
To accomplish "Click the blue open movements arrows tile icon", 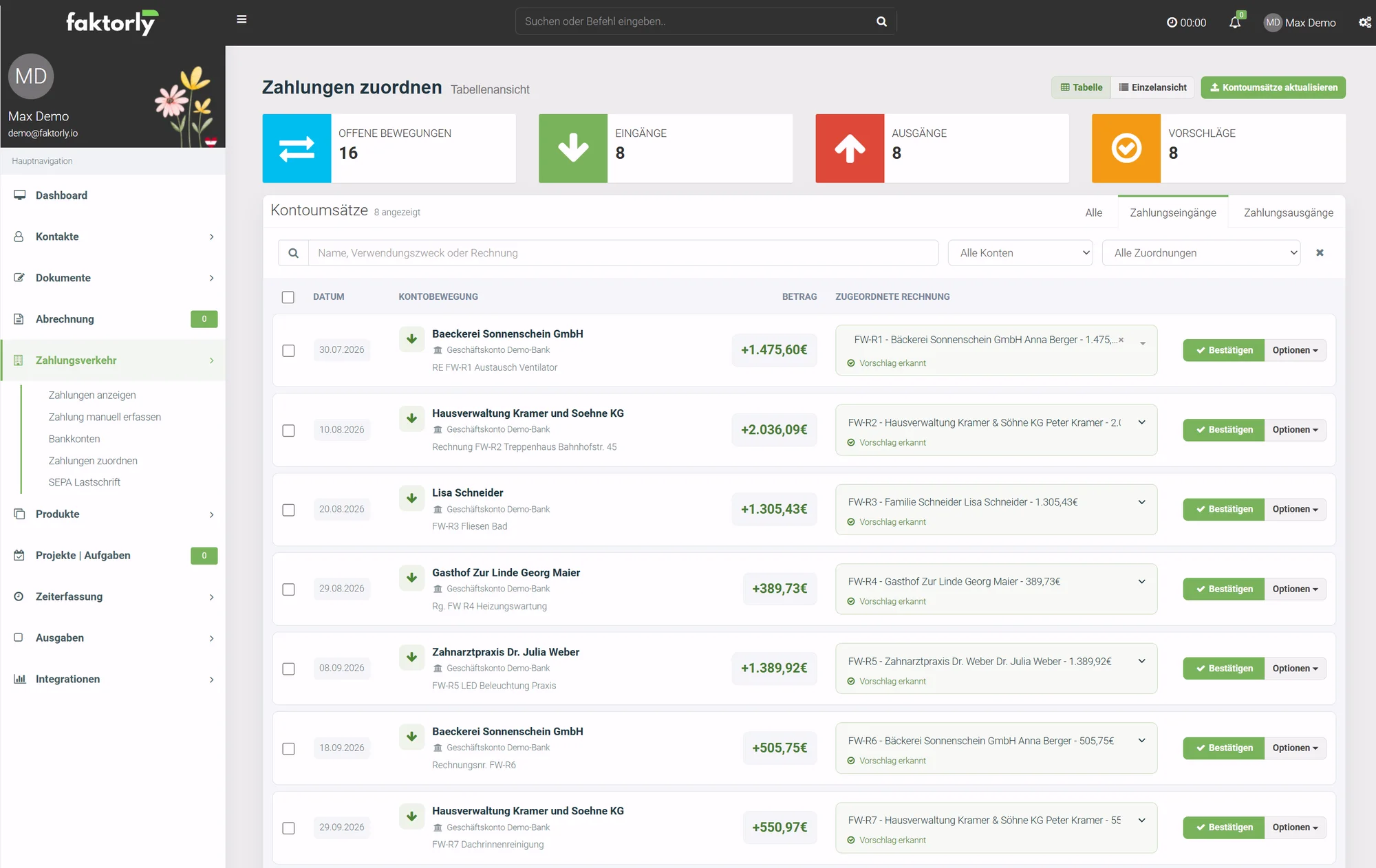I will pos(297,149).
